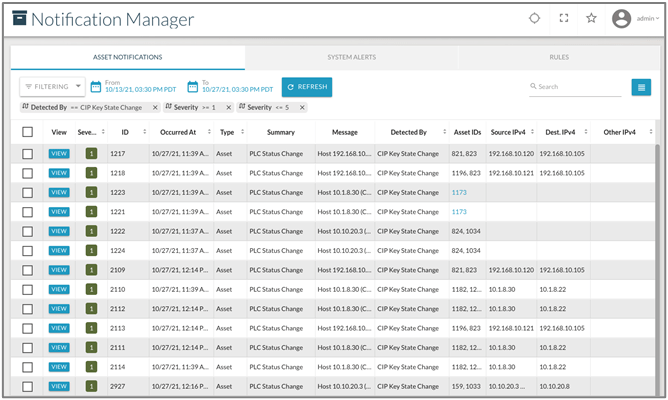Viewport: 668px width, 400px height.
Task: Check the row with ID 1221
Action: pos(27,212)
